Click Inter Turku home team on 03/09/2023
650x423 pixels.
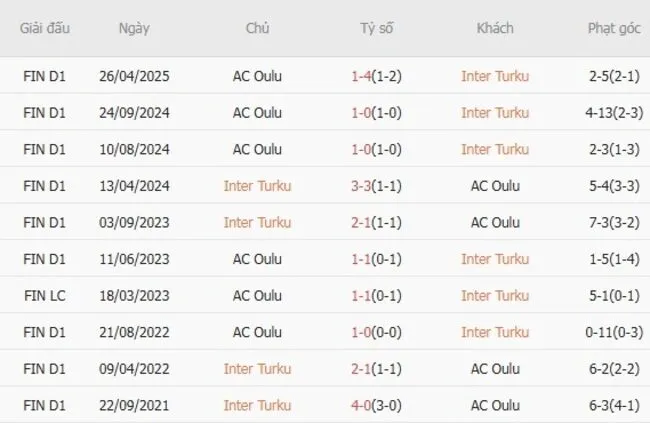pyautogui.click(x=257, y=222)
